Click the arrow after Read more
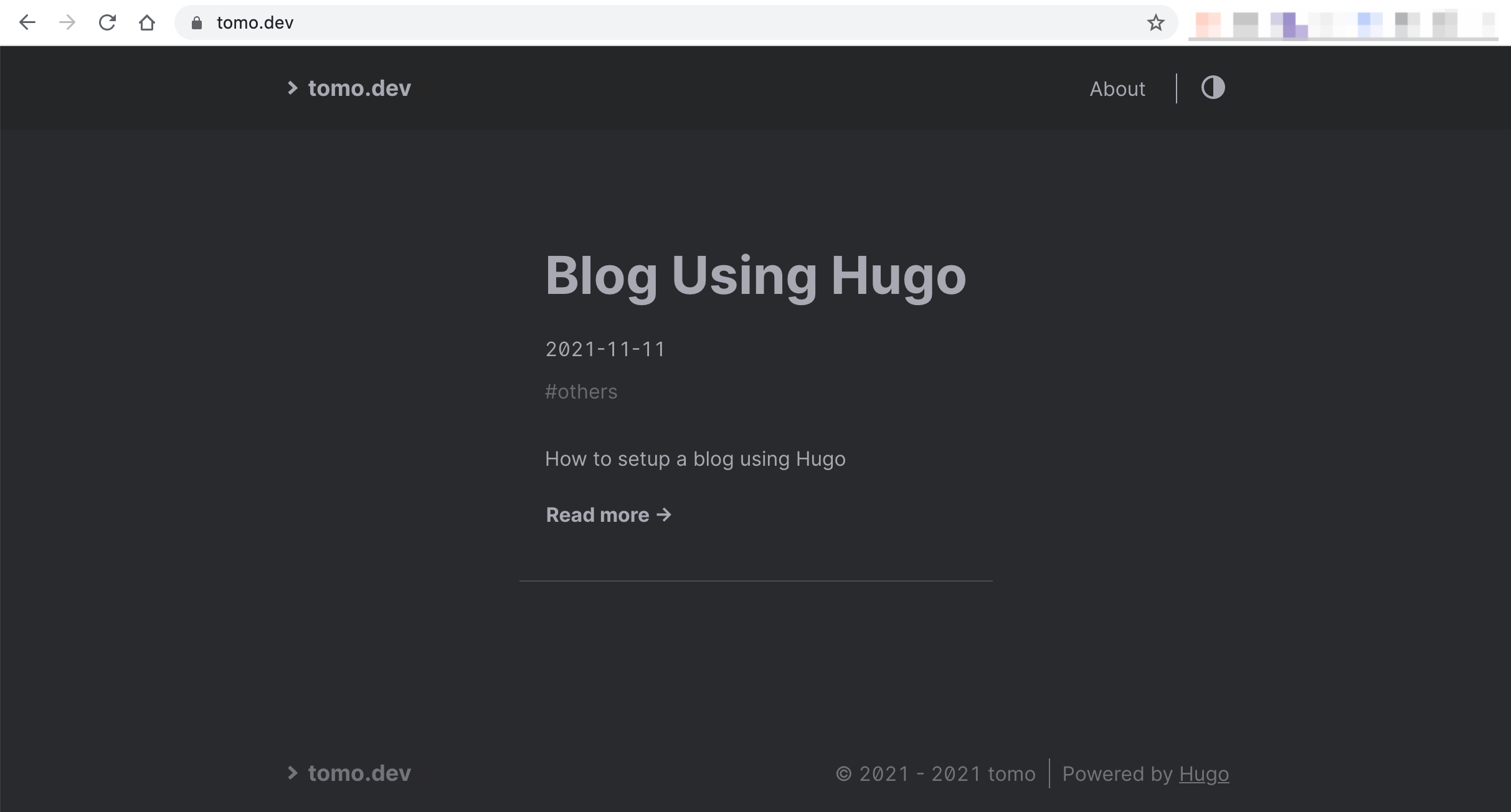The width and height of the screenshot is (1511, 812). (x=665, y=515)
